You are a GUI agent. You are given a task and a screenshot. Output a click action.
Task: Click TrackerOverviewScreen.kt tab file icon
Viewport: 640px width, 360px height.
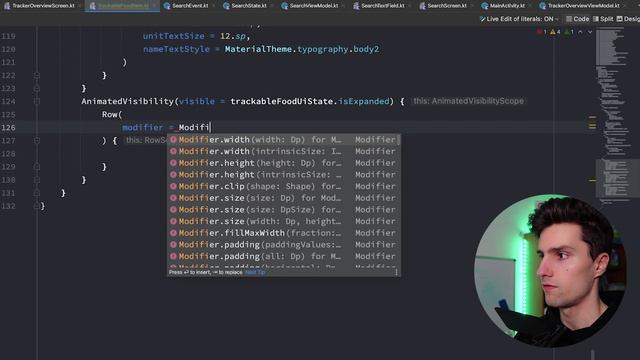(7, 6)
